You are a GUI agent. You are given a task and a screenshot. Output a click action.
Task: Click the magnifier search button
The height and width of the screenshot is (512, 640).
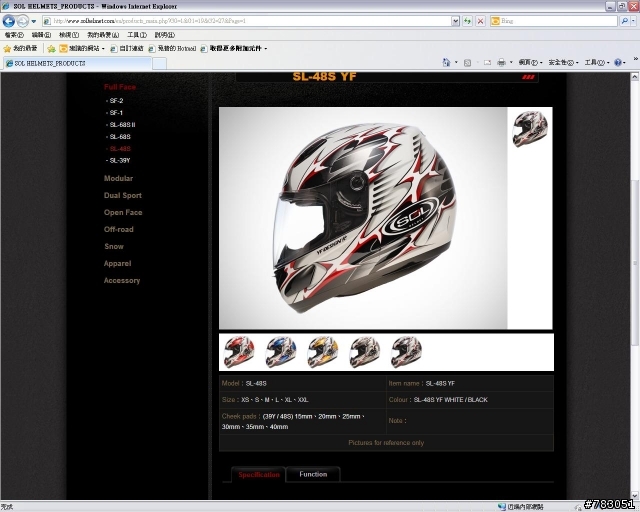coord(624,21)
